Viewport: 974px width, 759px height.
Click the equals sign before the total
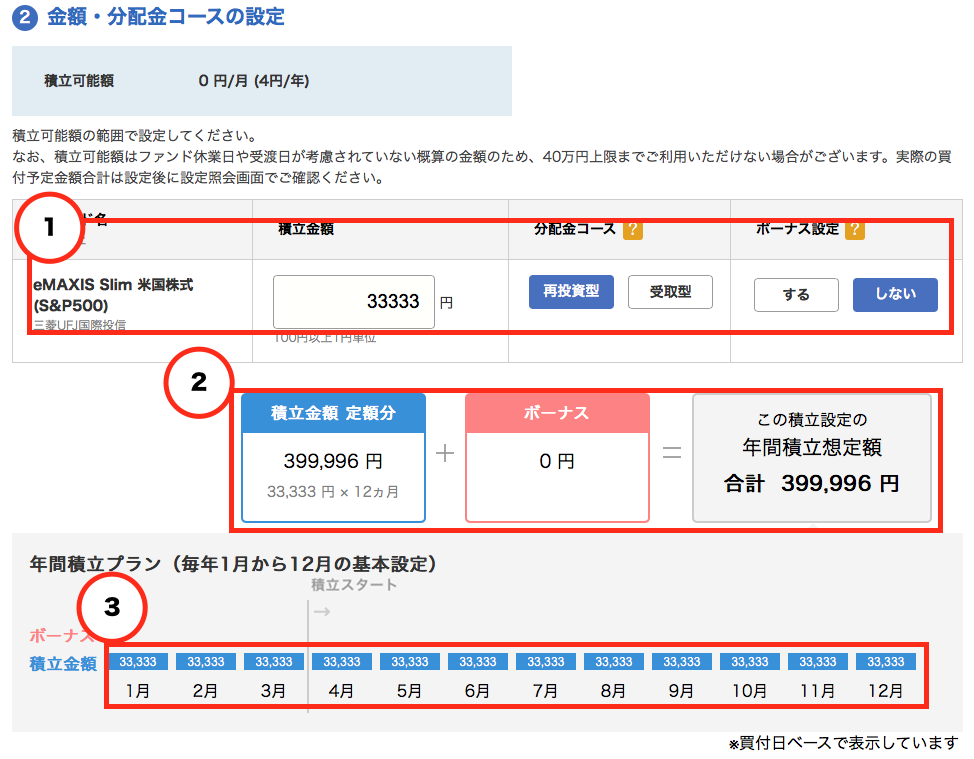pyautogui.click(x=672, y=453)
